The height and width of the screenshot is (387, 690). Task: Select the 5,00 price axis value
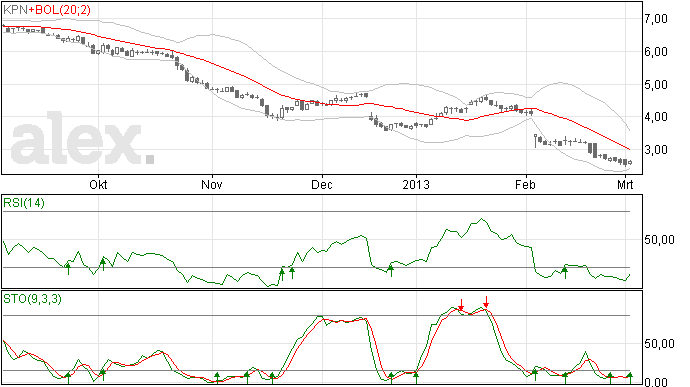pyautogui.click(x=656, y=85)
